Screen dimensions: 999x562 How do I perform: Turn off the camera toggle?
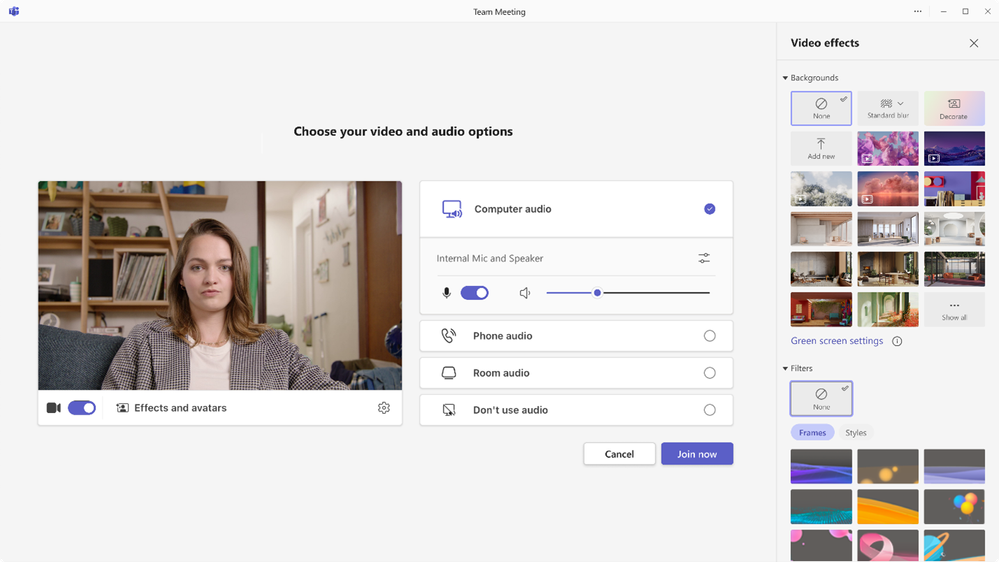point(82,408)
